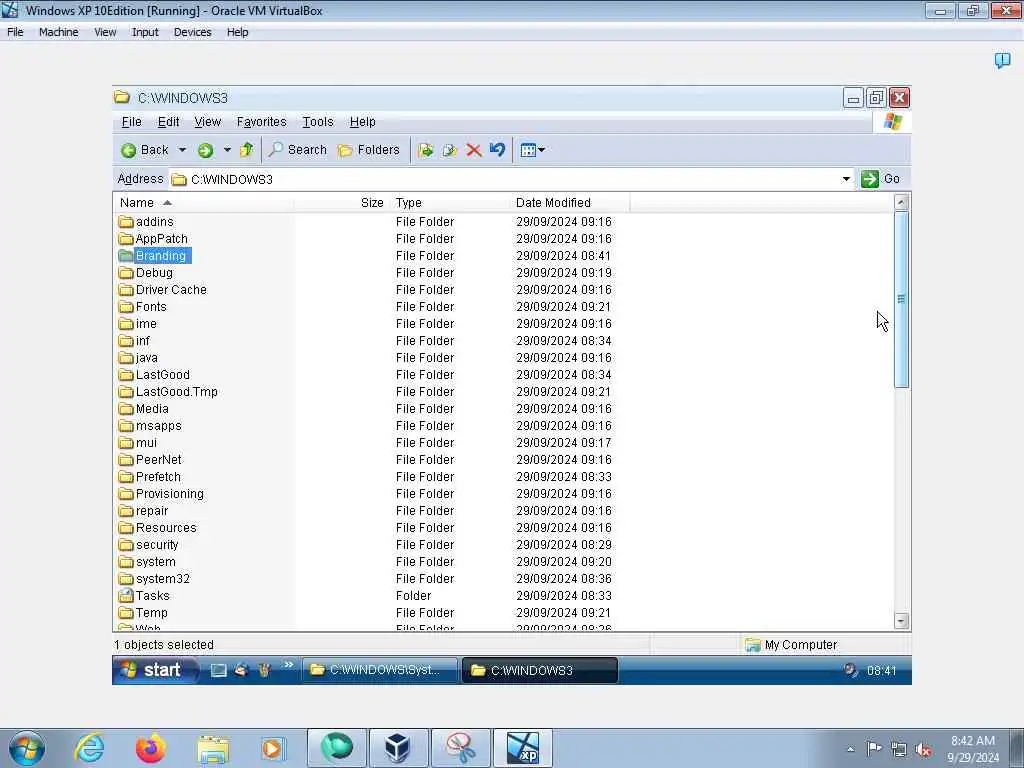Select the Fonts folder icon

pyautogui.click(x=126, y=307)
